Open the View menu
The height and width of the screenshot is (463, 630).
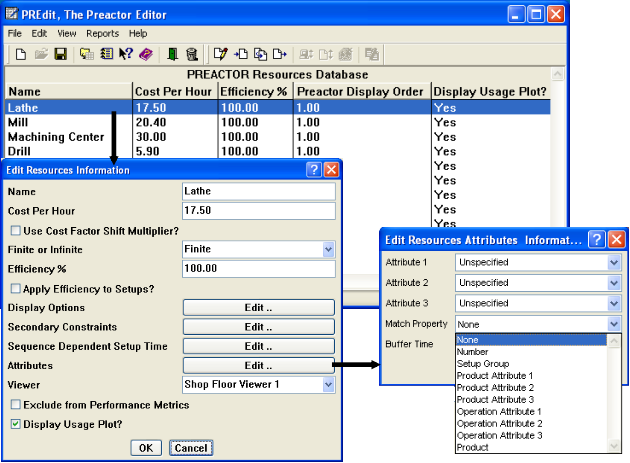point(67,33)
